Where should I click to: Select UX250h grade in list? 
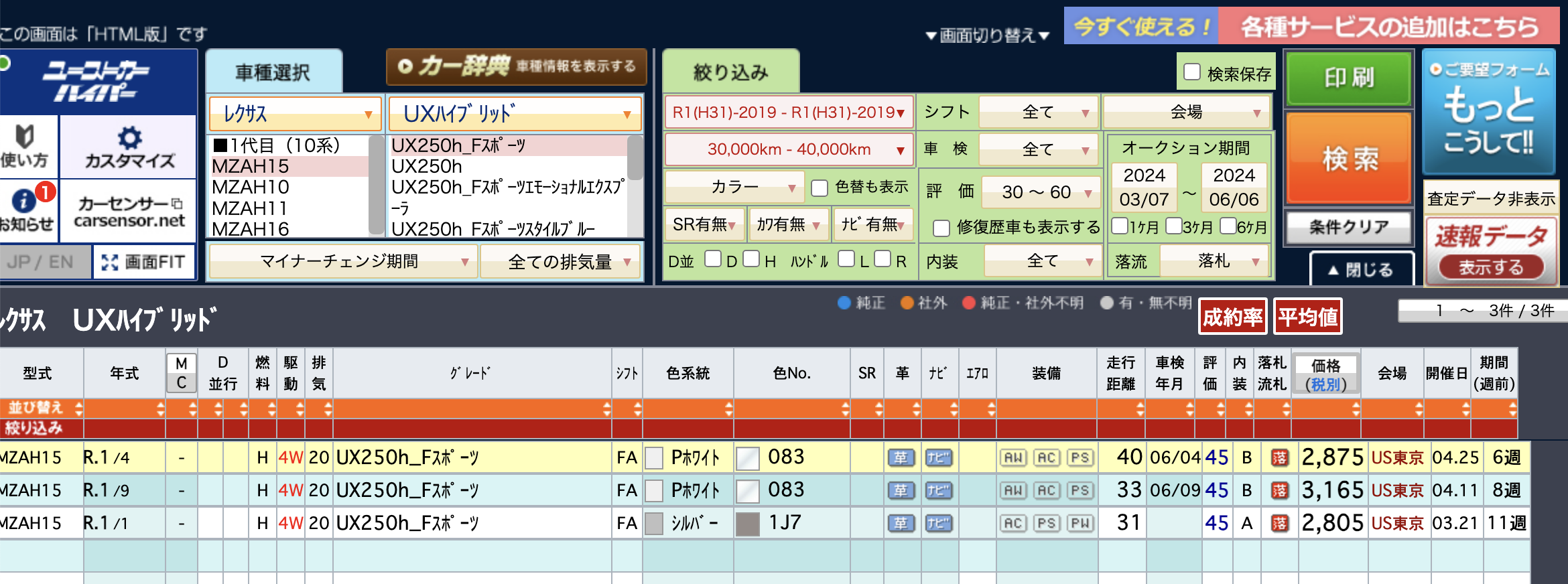coord(427,166)
